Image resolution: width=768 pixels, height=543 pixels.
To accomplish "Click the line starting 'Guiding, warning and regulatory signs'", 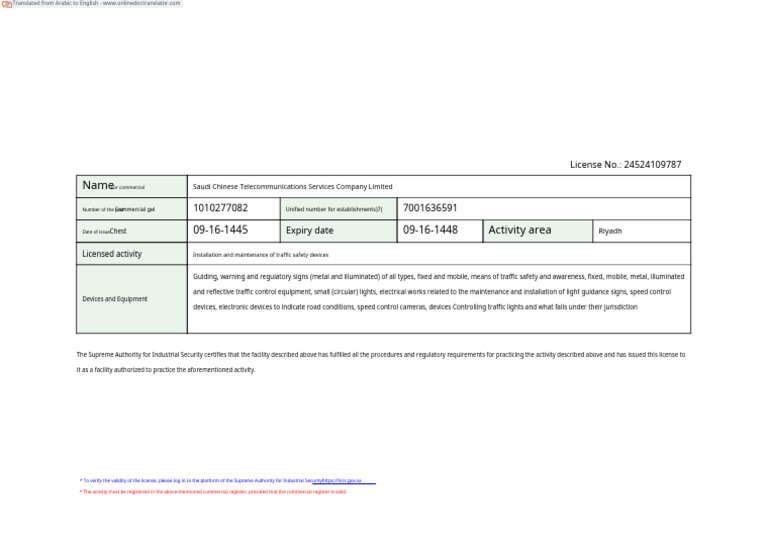I will [x=438, y=277].
